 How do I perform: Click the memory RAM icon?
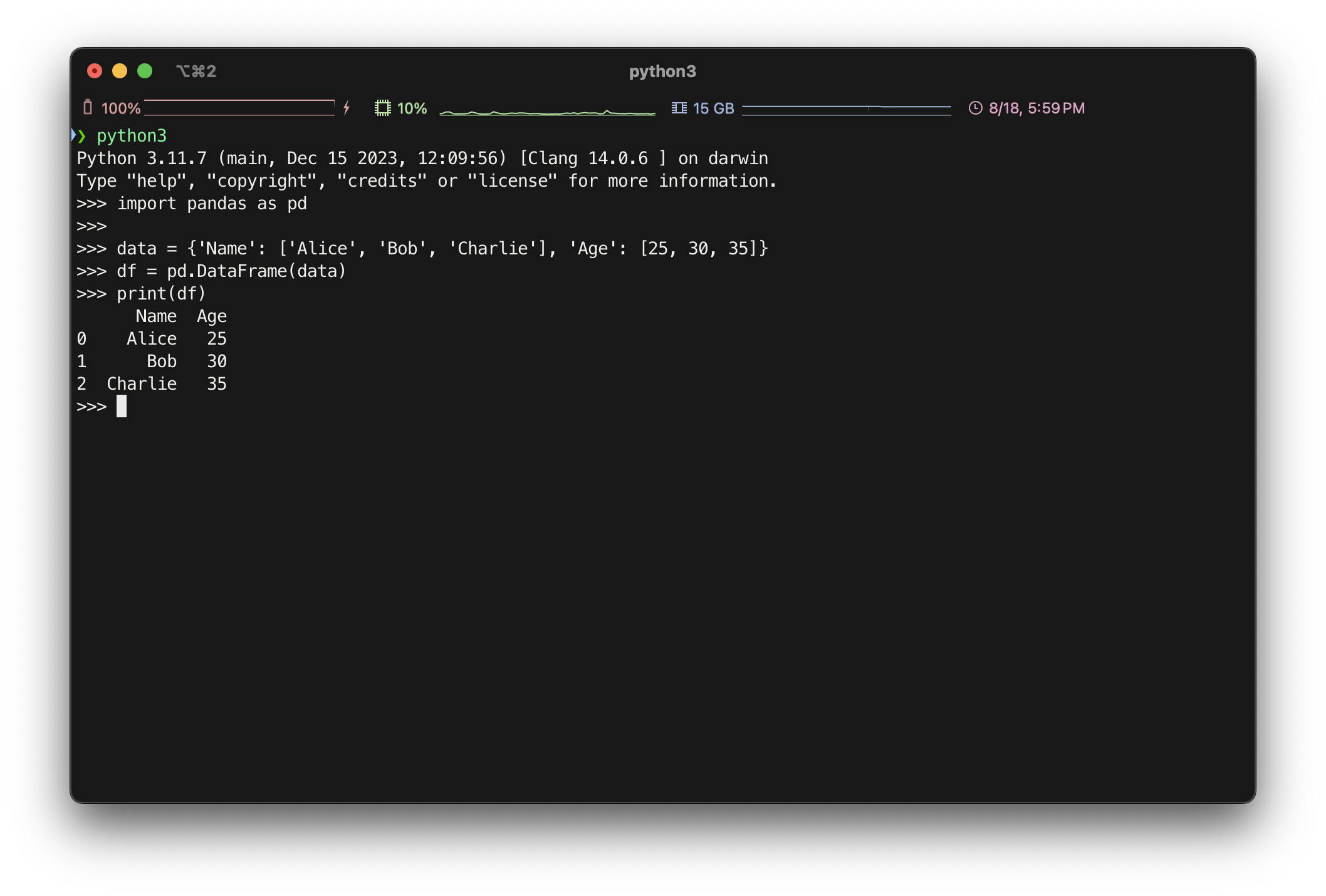pos(679,108)
